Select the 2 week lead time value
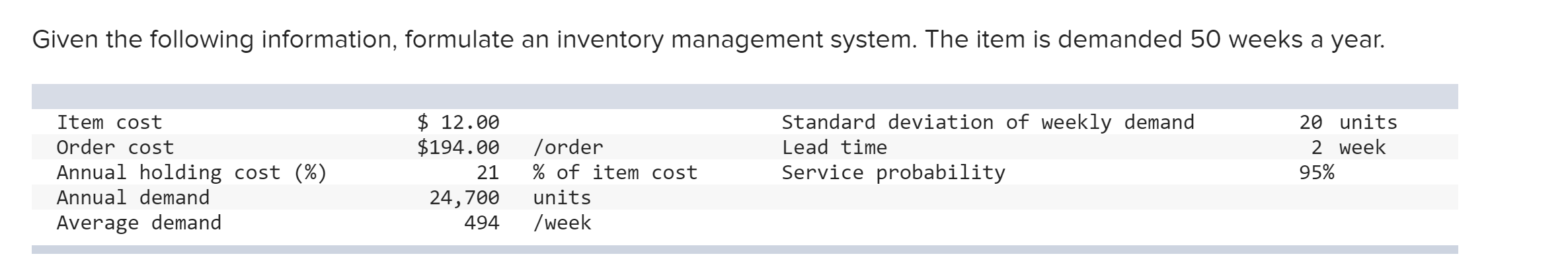 tap(1349, 147)
